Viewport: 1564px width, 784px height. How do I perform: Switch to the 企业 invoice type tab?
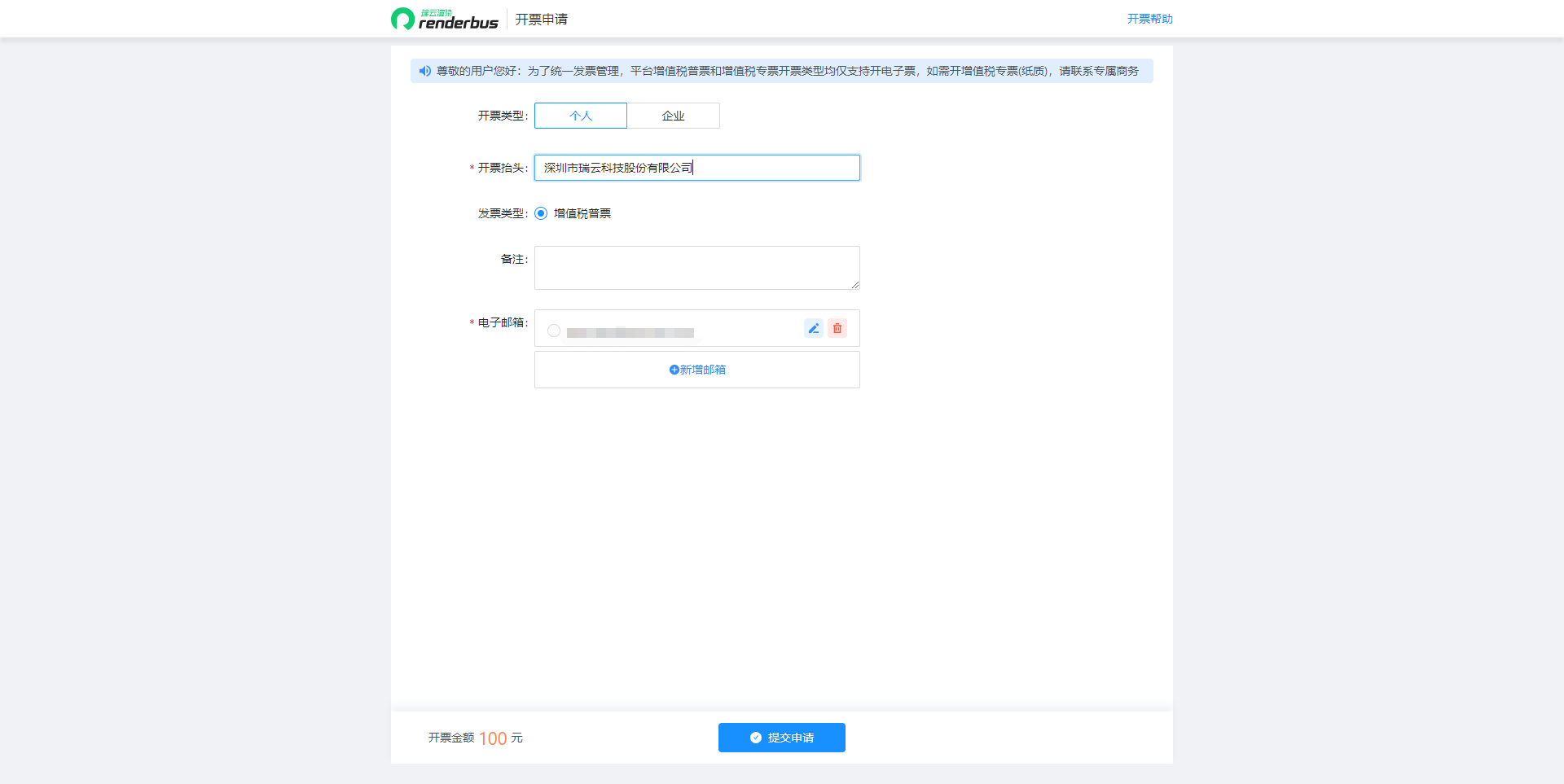point(674,116)
